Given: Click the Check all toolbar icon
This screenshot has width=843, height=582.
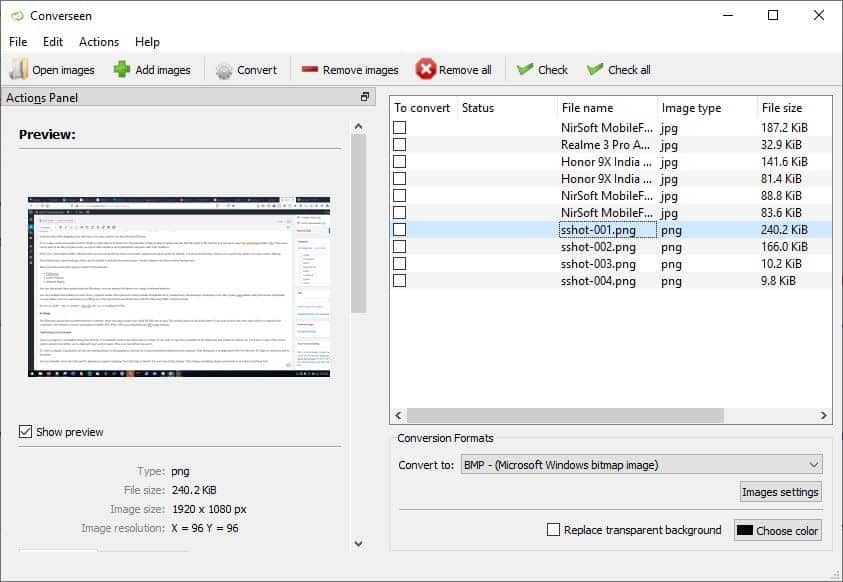Looking at the screenshot, I should click(x=595, y=69).
